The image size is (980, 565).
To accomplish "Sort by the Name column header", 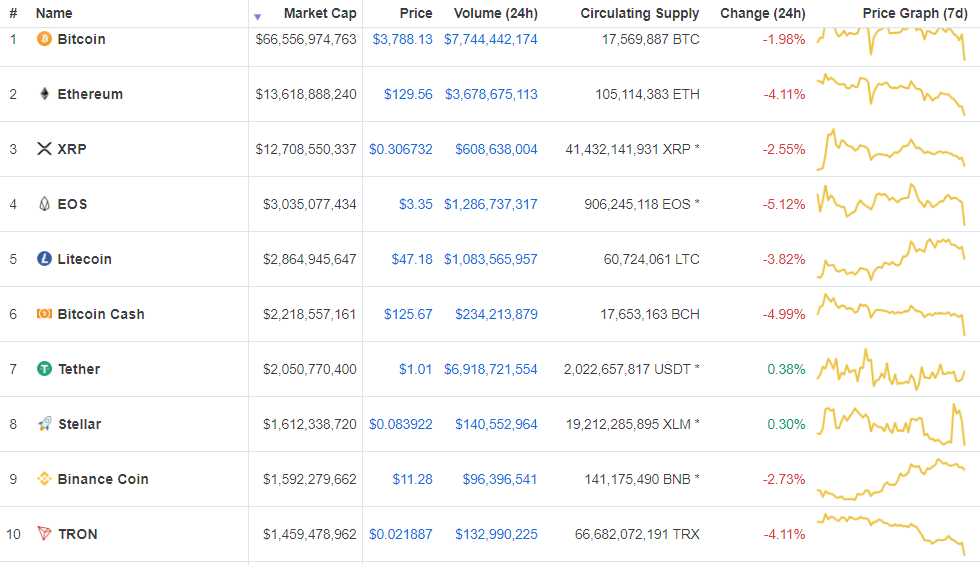I will coord(54,13).
